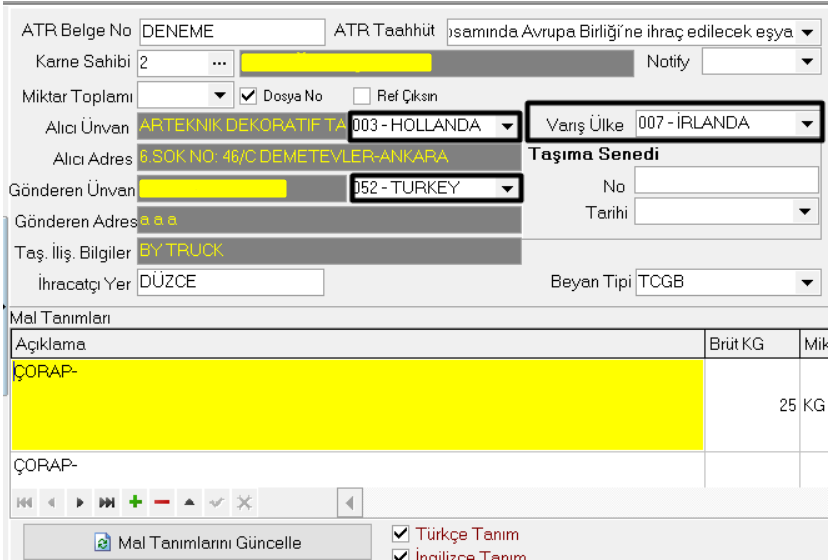Image resolution: width=834 pixels, height=560 pixels.
Task: Open Karne Sahibi lookup ellipsis button
Action: (219, 63)
